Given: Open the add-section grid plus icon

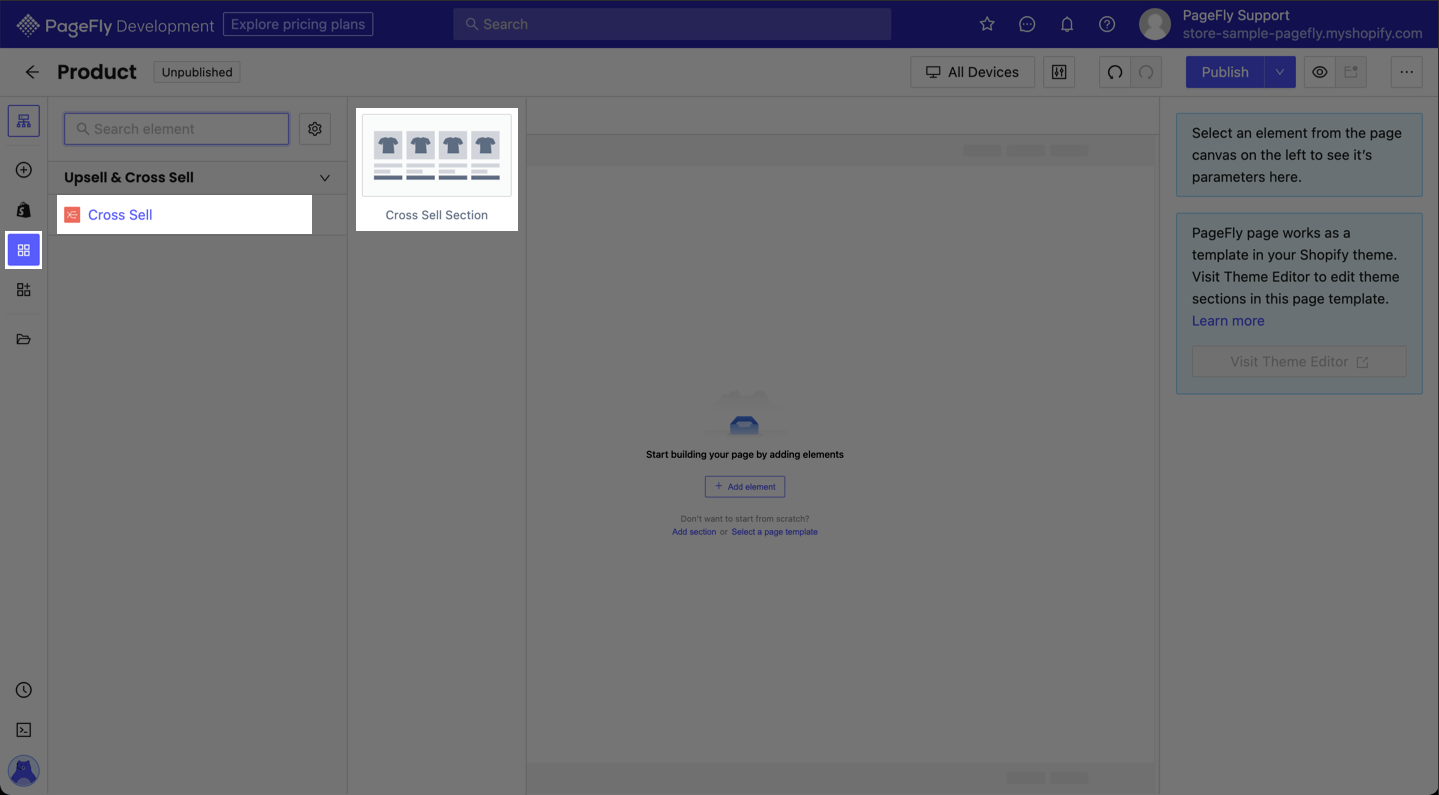Looking at the screenshot, I should tap(24, 290).
